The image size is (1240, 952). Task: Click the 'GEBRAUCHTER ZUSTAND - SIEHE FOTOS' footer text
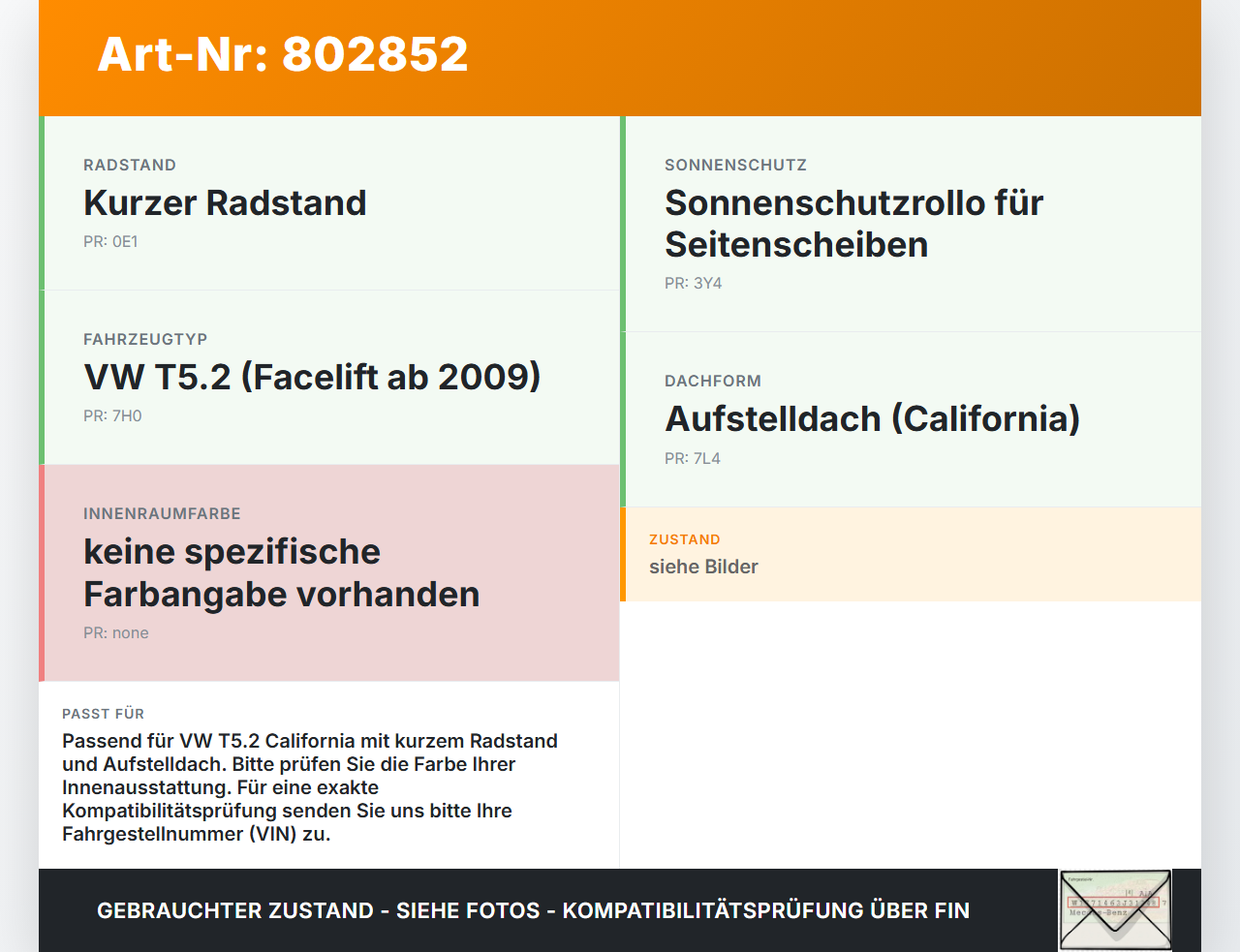click(x=533, y=910)
